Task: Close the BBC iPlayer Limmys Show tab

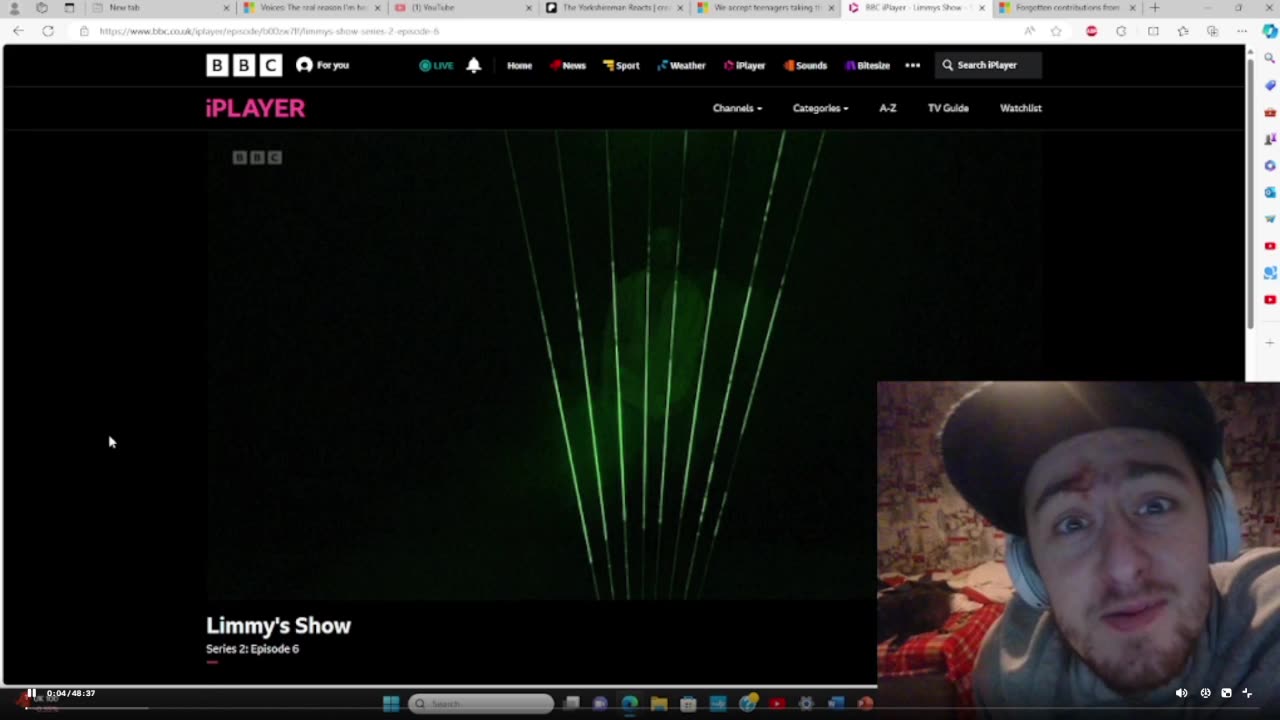Action: (x=981, y=8)
